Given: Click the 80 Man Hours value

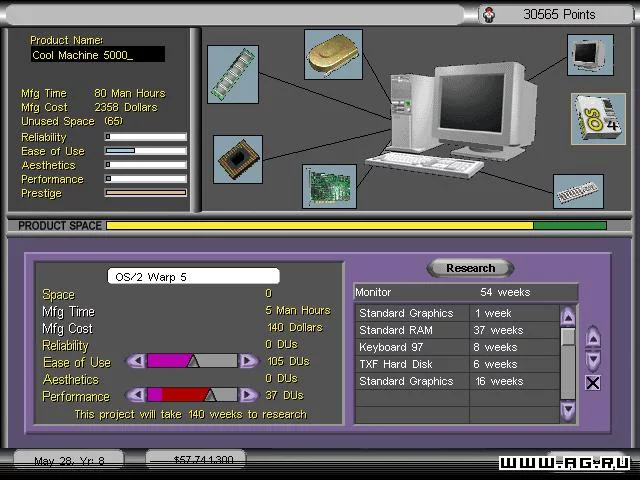Looking at the screenshot, I should [x=130, y=93].
